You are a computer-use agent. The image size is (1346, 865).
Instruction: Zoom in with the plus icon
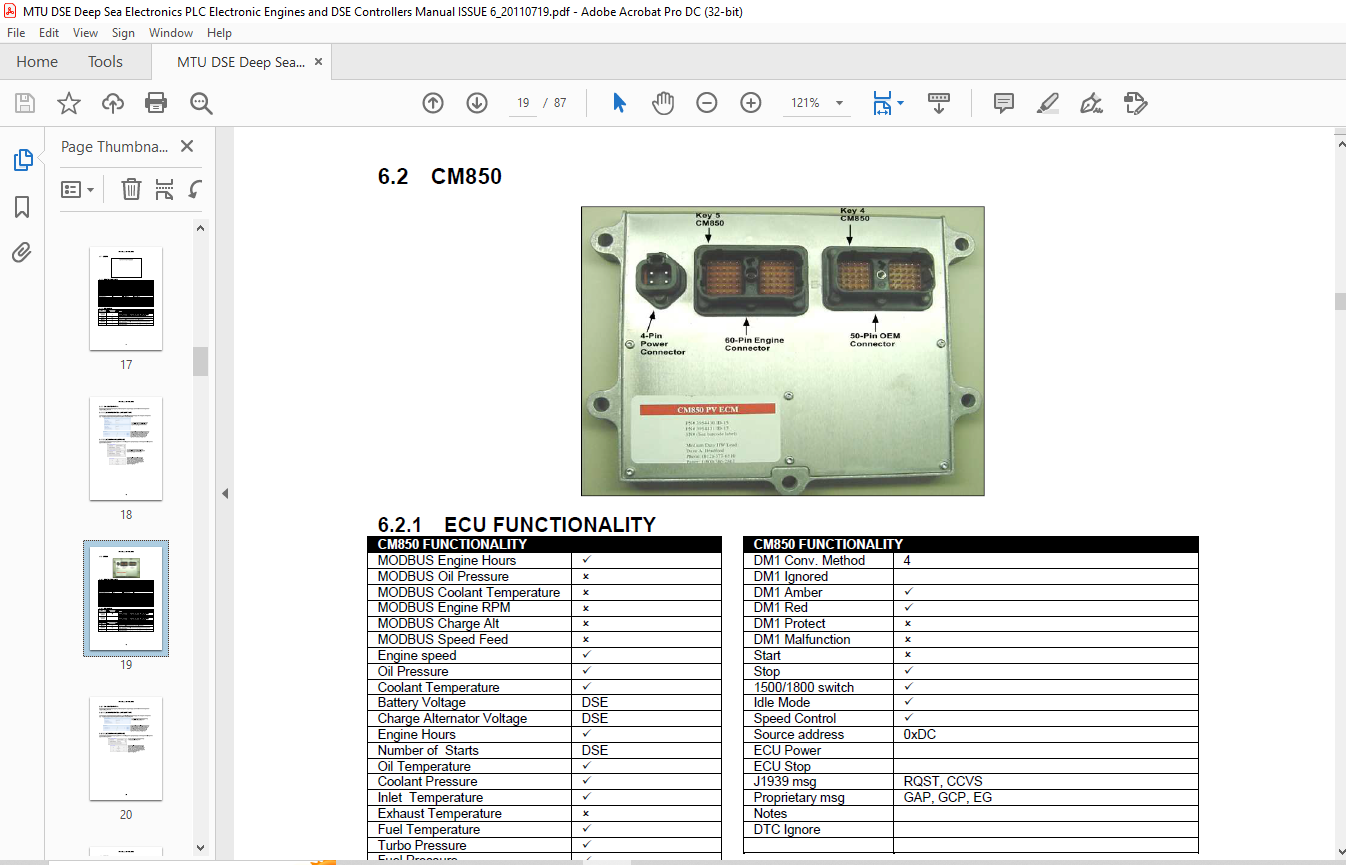click(751, 103)
